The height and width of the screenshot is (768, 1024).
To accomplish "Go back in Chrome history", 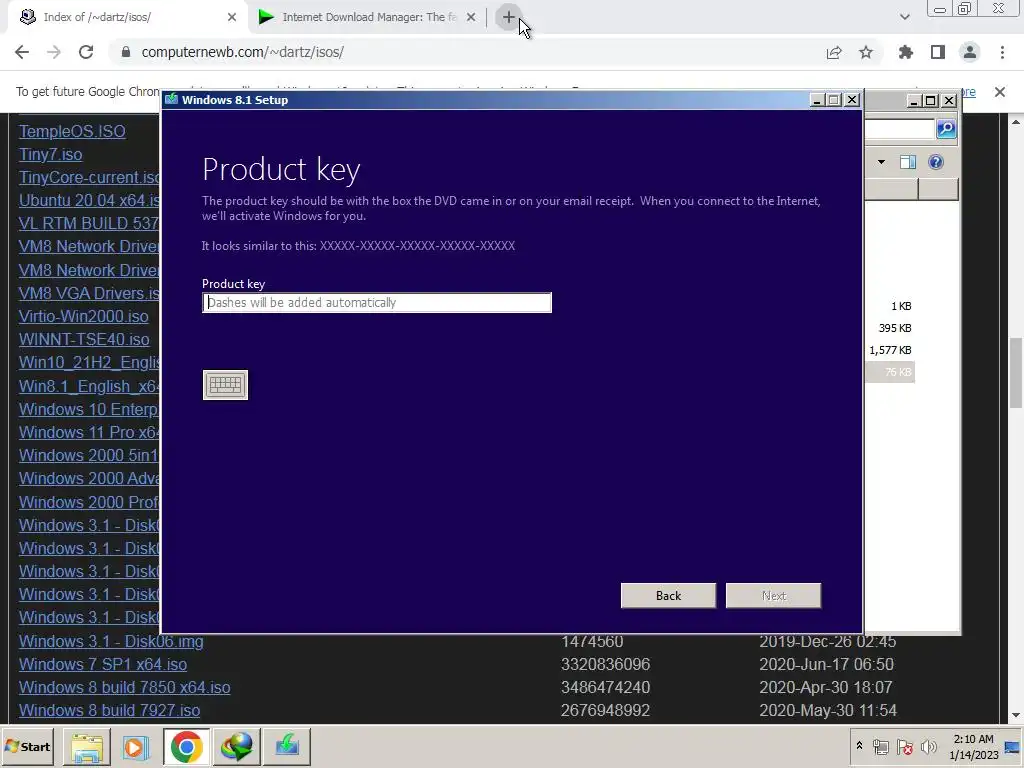I will coord(22,52).
